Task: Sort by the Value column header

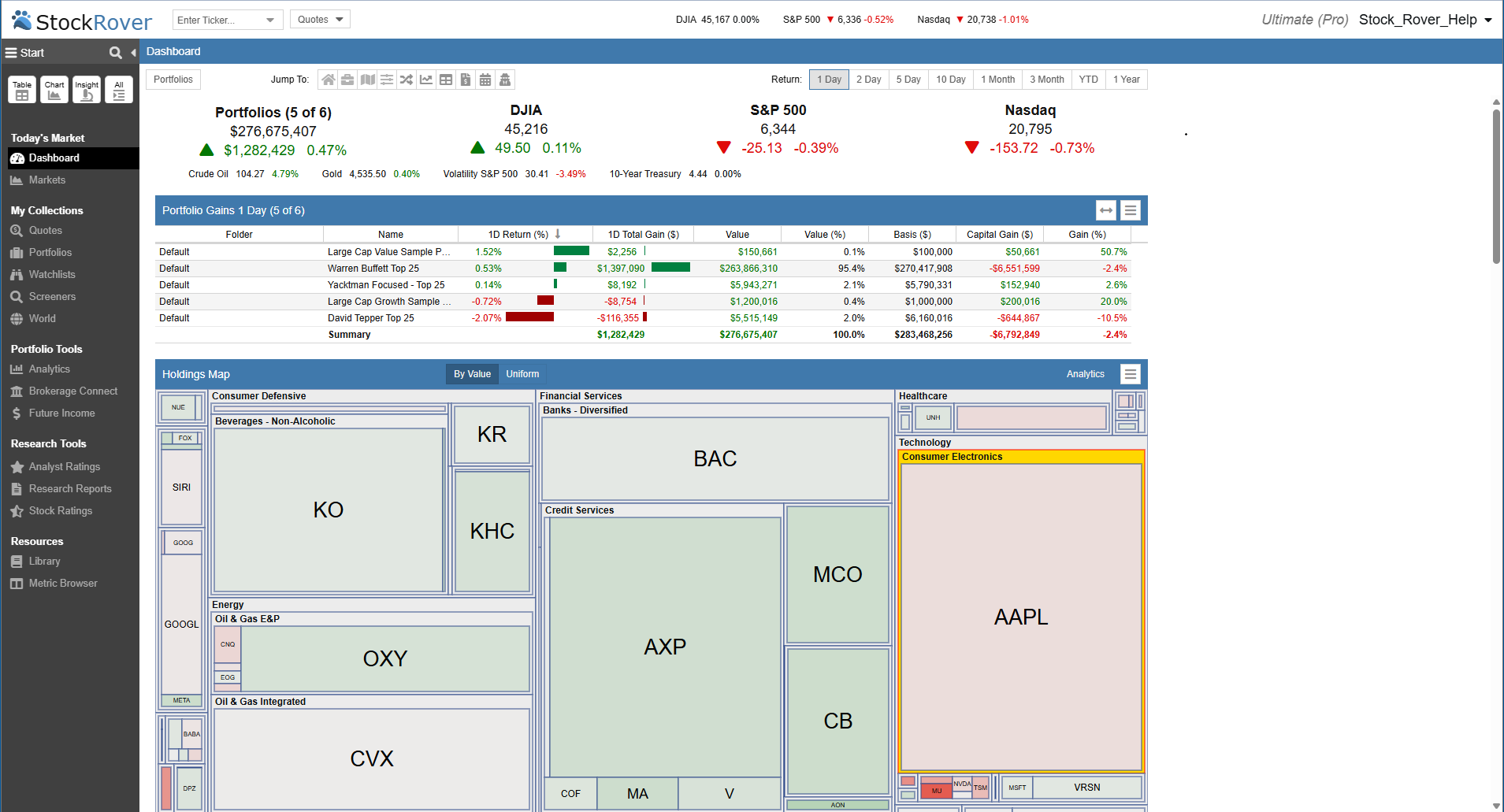Action: point(737,235)
